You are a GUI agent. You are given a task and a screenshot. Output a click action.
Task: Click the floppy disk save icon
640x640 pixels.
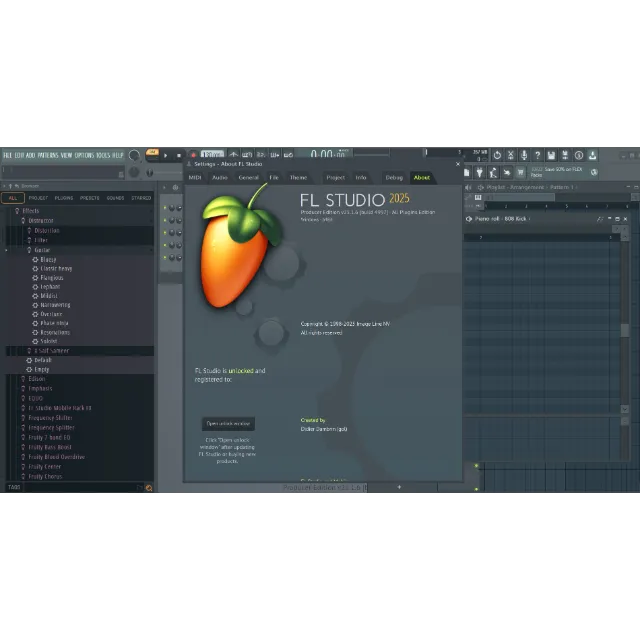point(551,155)
